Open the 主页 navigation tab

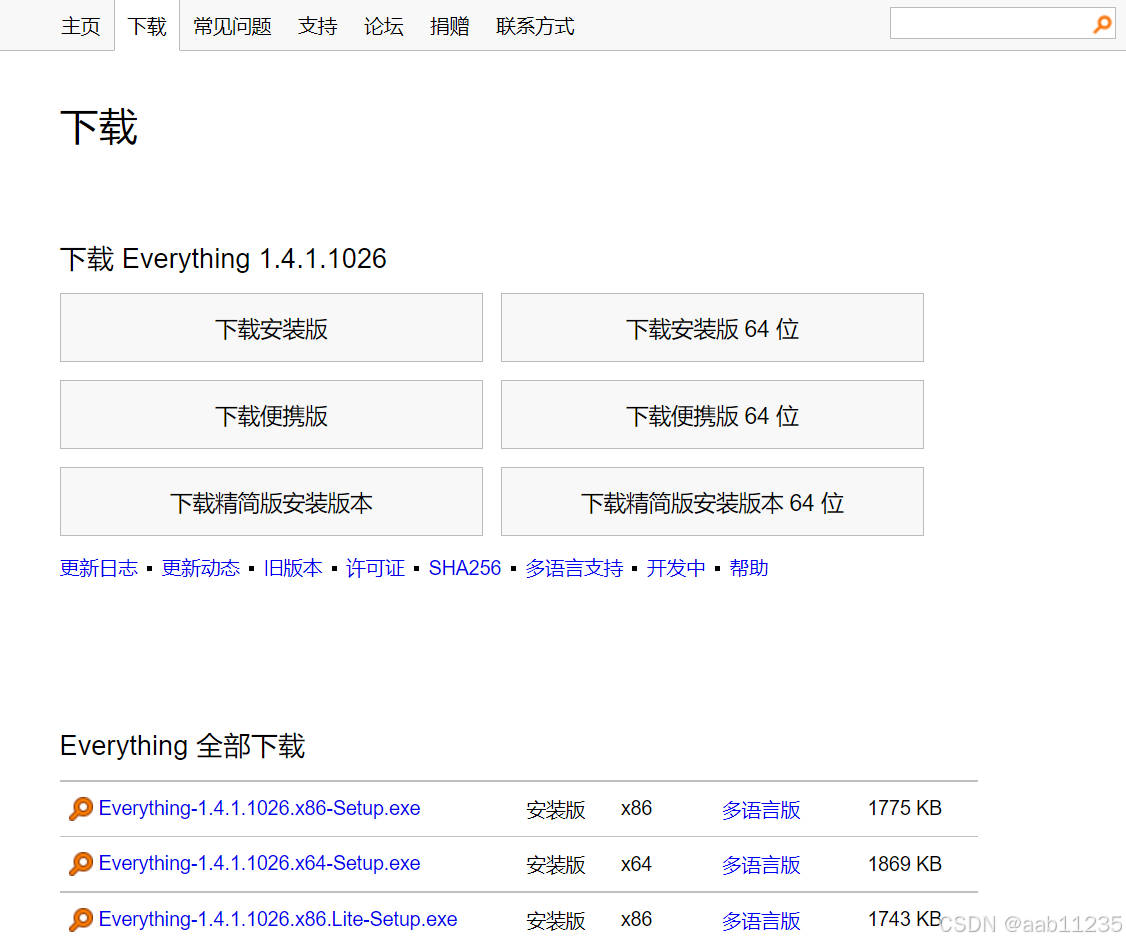pos(80,27)
